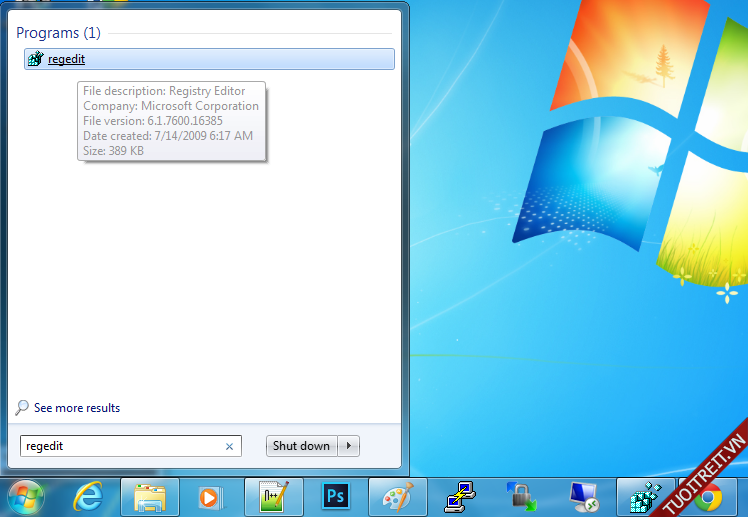Click the padlock monitor taskbar icon
This screenshot has height=517, width=748.
pos(521,496)
